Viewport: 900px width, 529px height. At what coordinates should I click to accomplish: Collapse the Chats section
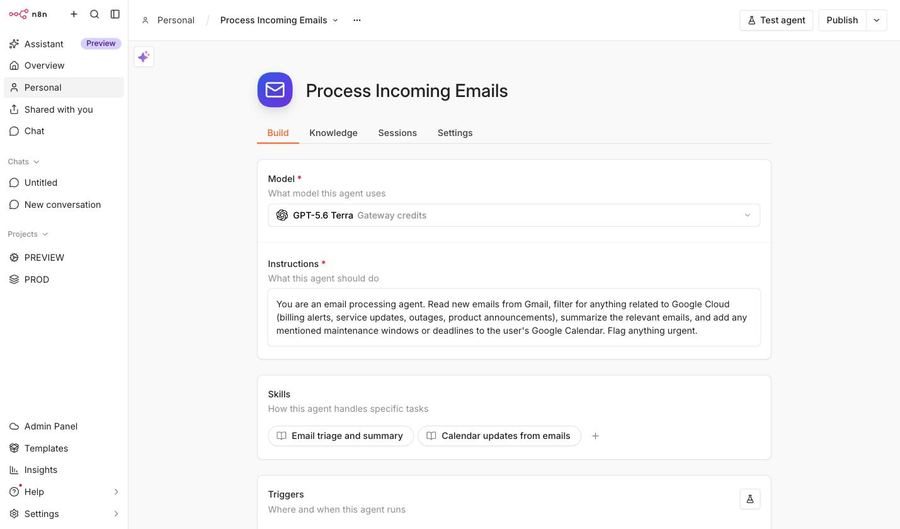click(24, 162)
